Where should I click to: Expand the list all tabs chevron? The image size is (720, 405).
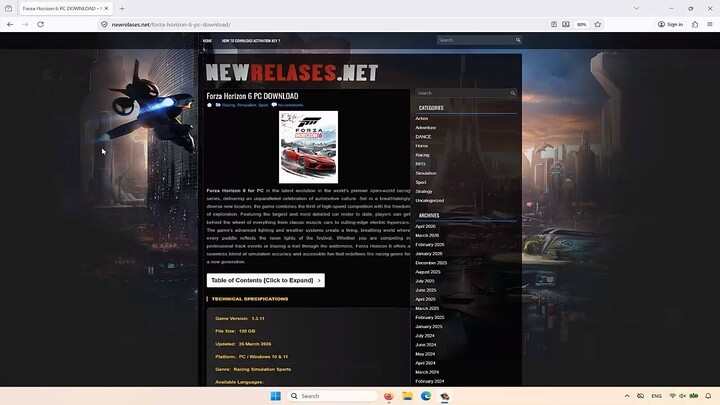[636, 8]
